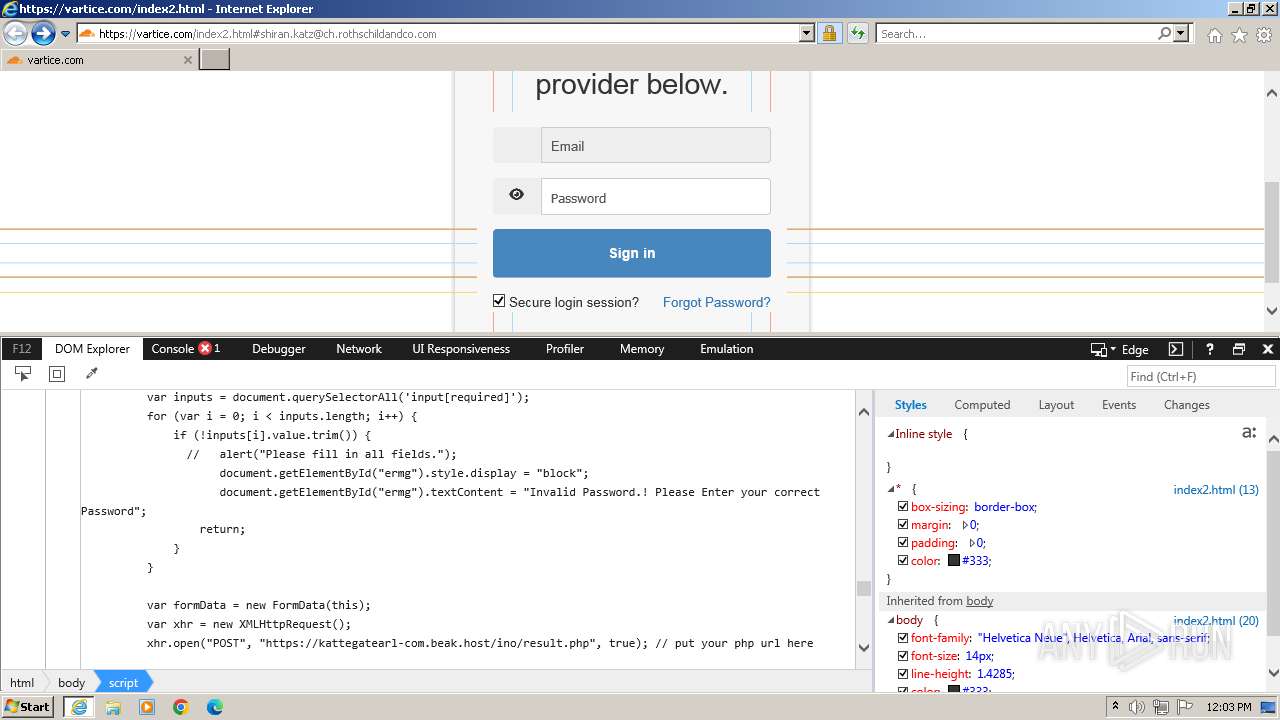Select the Styles tab
The image size is (1280, 720).
point(910,405)
